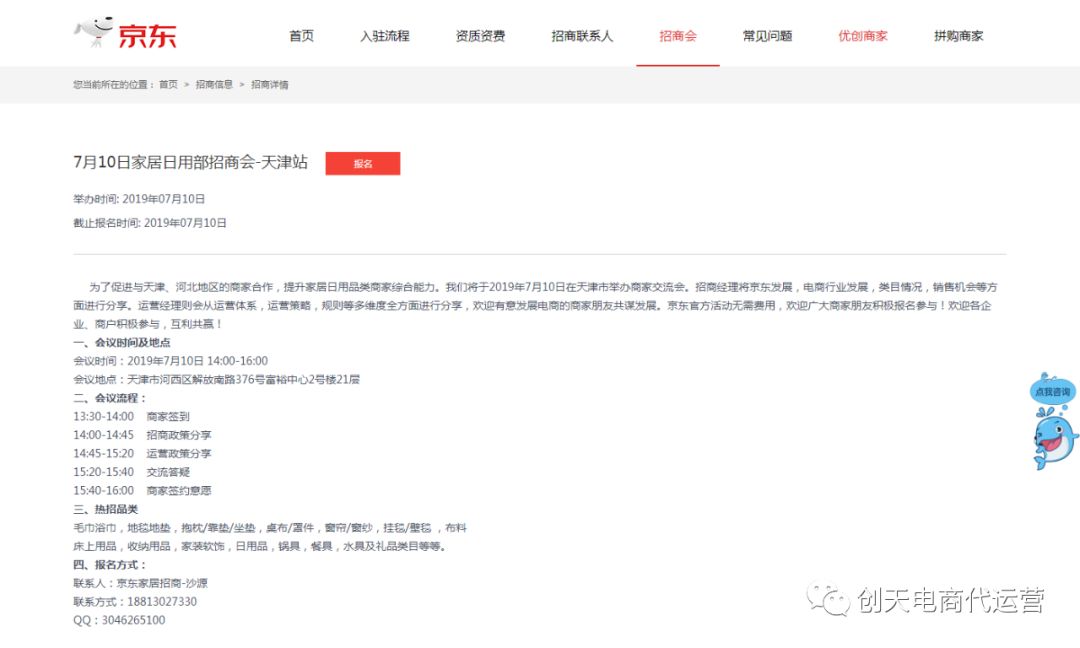Click the 联系人：京东家居招商 line
Image resolution: width=1080 pixels, height=648 pixels.
click(x=141, y=583)
